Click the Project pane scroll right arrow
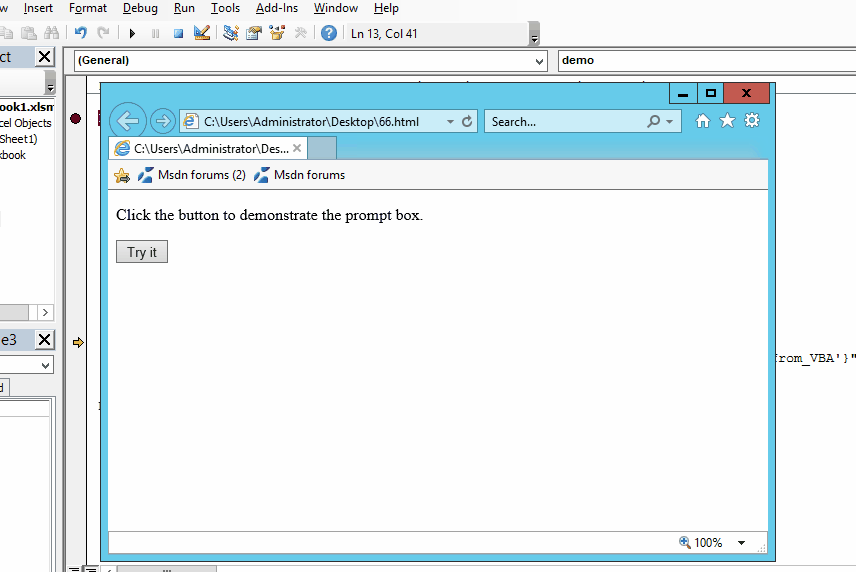The image size is (856, 572). [x=45, y=312]
